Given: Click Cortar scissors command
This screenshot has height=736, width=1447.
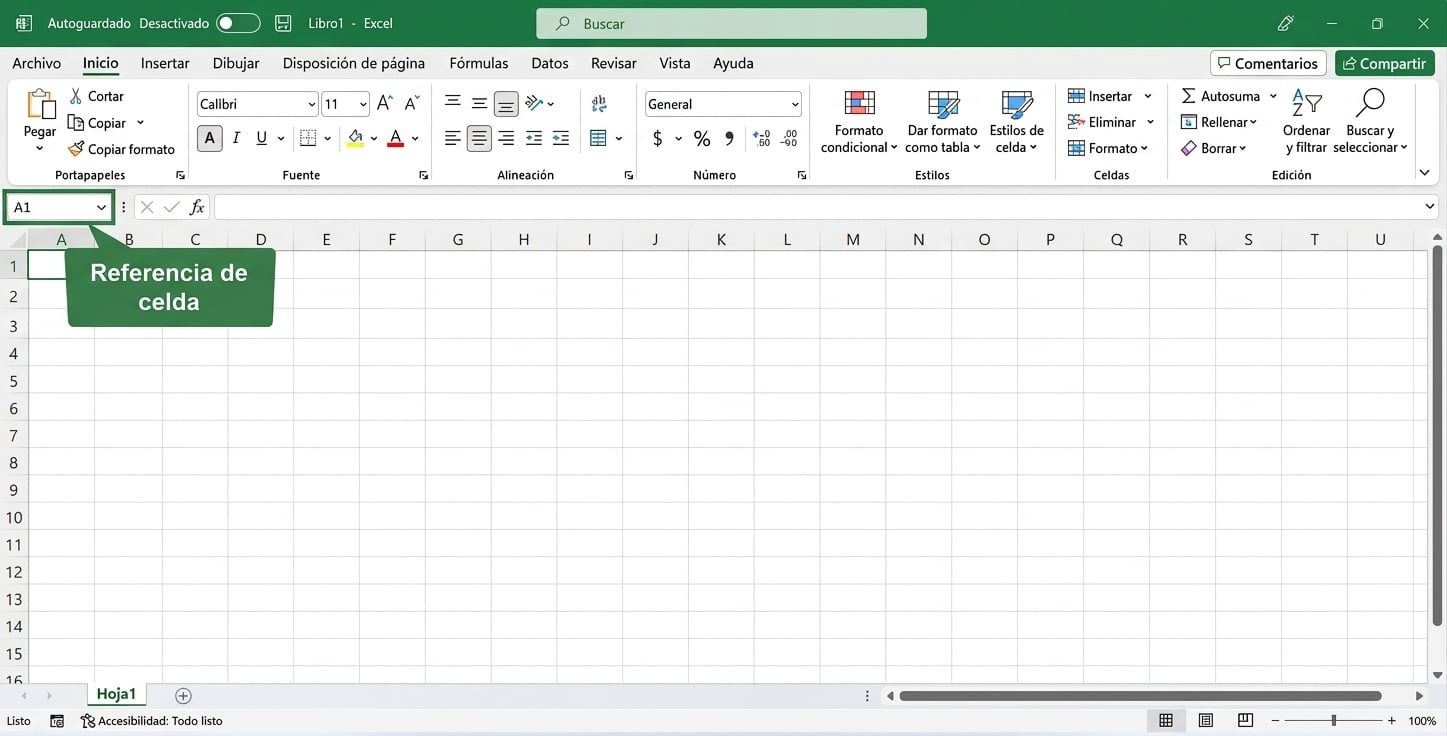Looking at the screenshot, I should click(x=97, y=96).
